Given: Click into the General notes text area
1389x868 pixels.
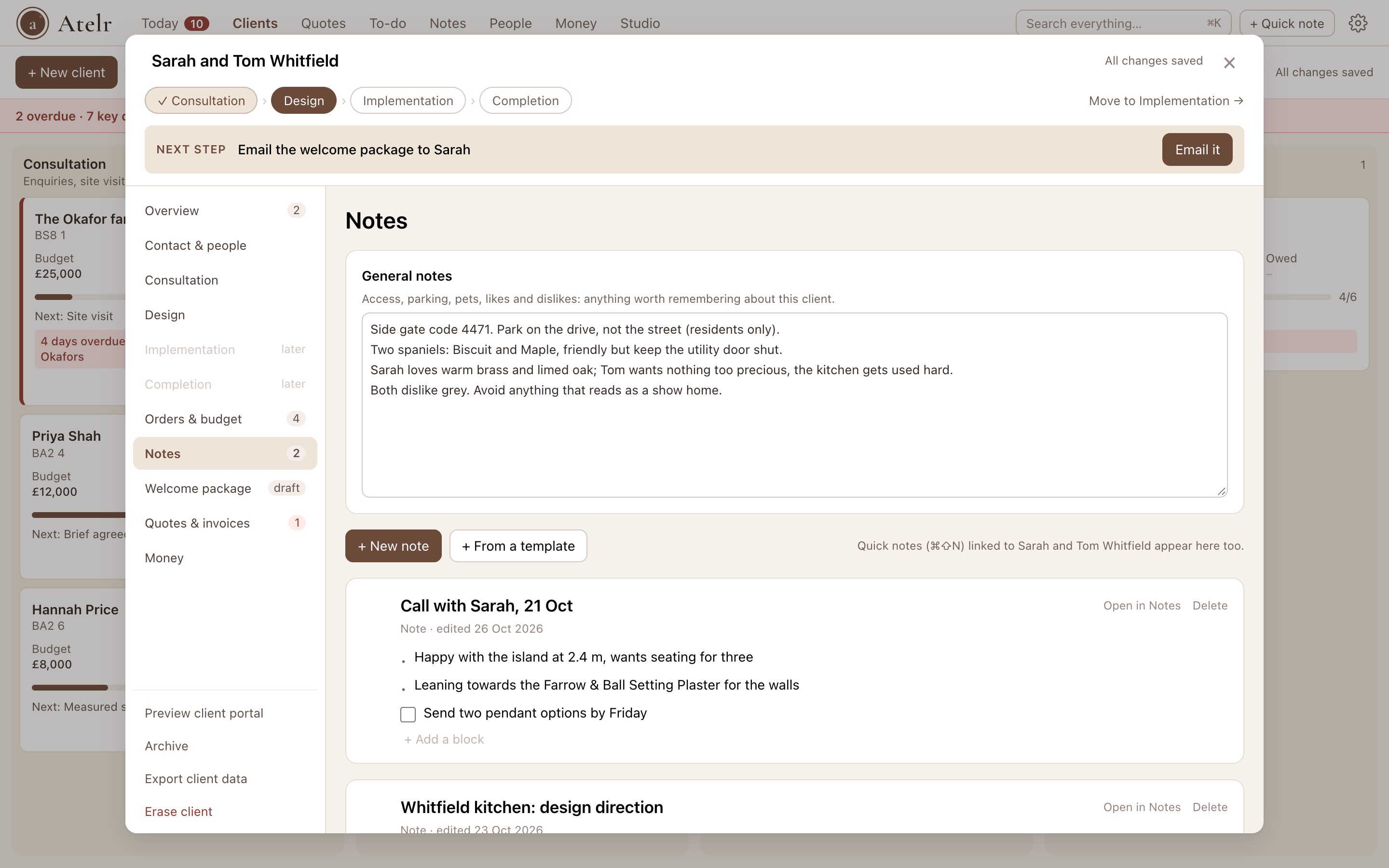Looking at the screenshot, I should 794,405.
